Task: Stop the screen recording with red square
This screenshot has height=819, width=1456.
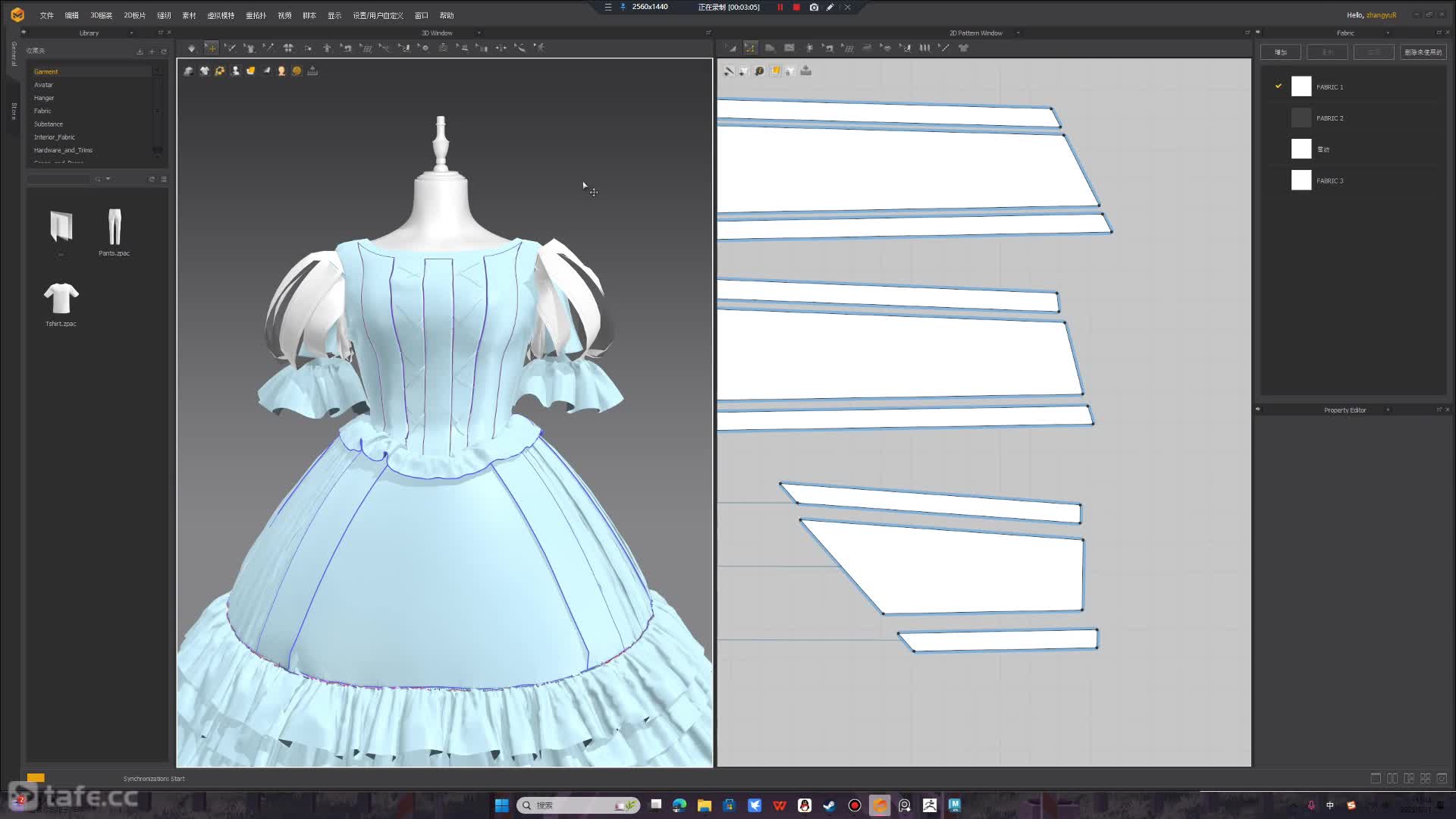Action: [796, 7]
